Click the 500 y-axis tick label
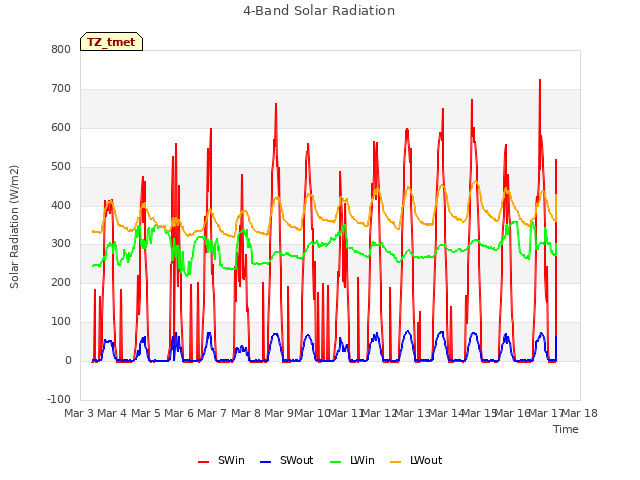This screenshot has width=640, height=480. coord(61,167)
